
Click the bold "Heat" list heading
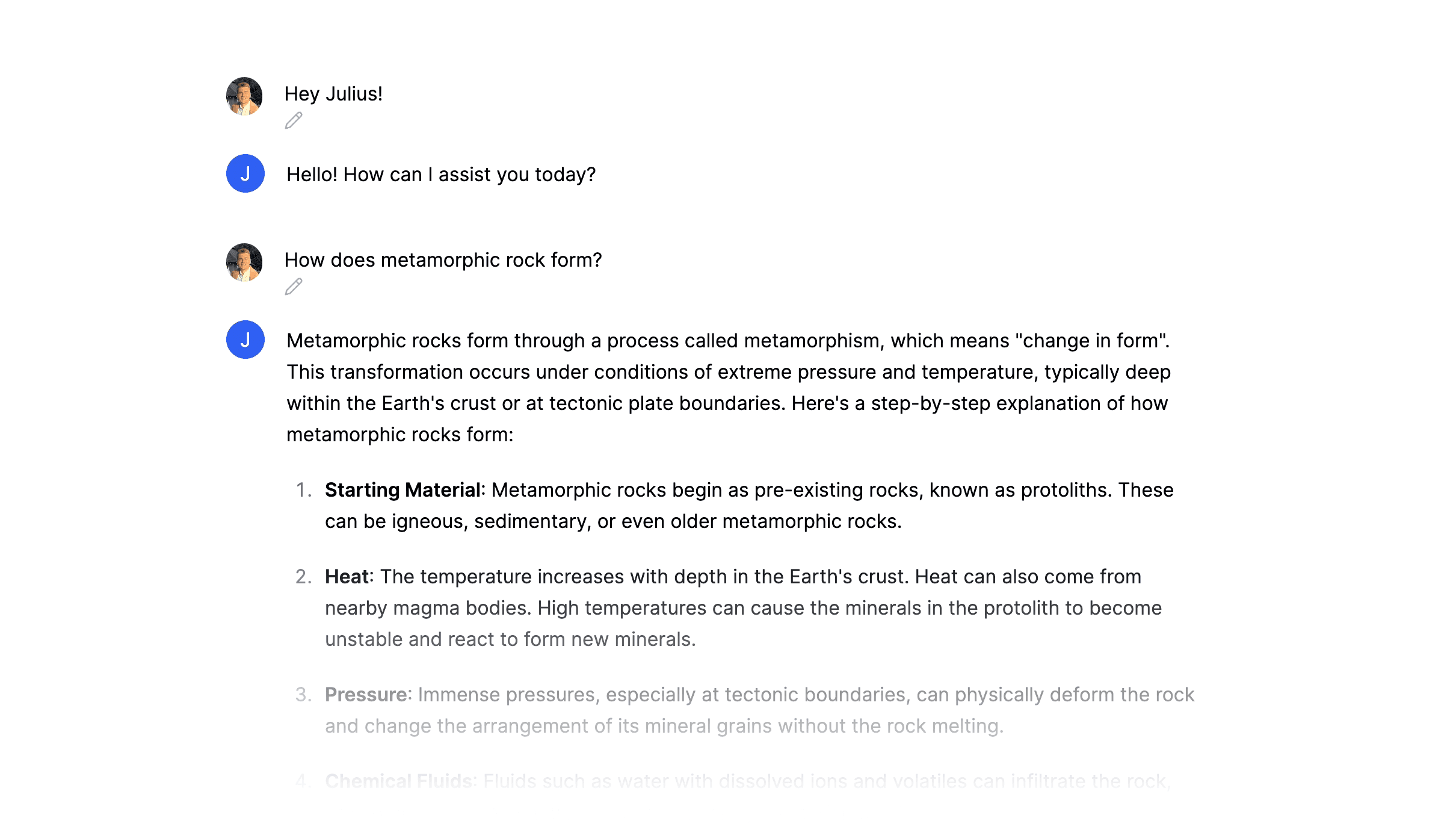[x=347, y=577]
